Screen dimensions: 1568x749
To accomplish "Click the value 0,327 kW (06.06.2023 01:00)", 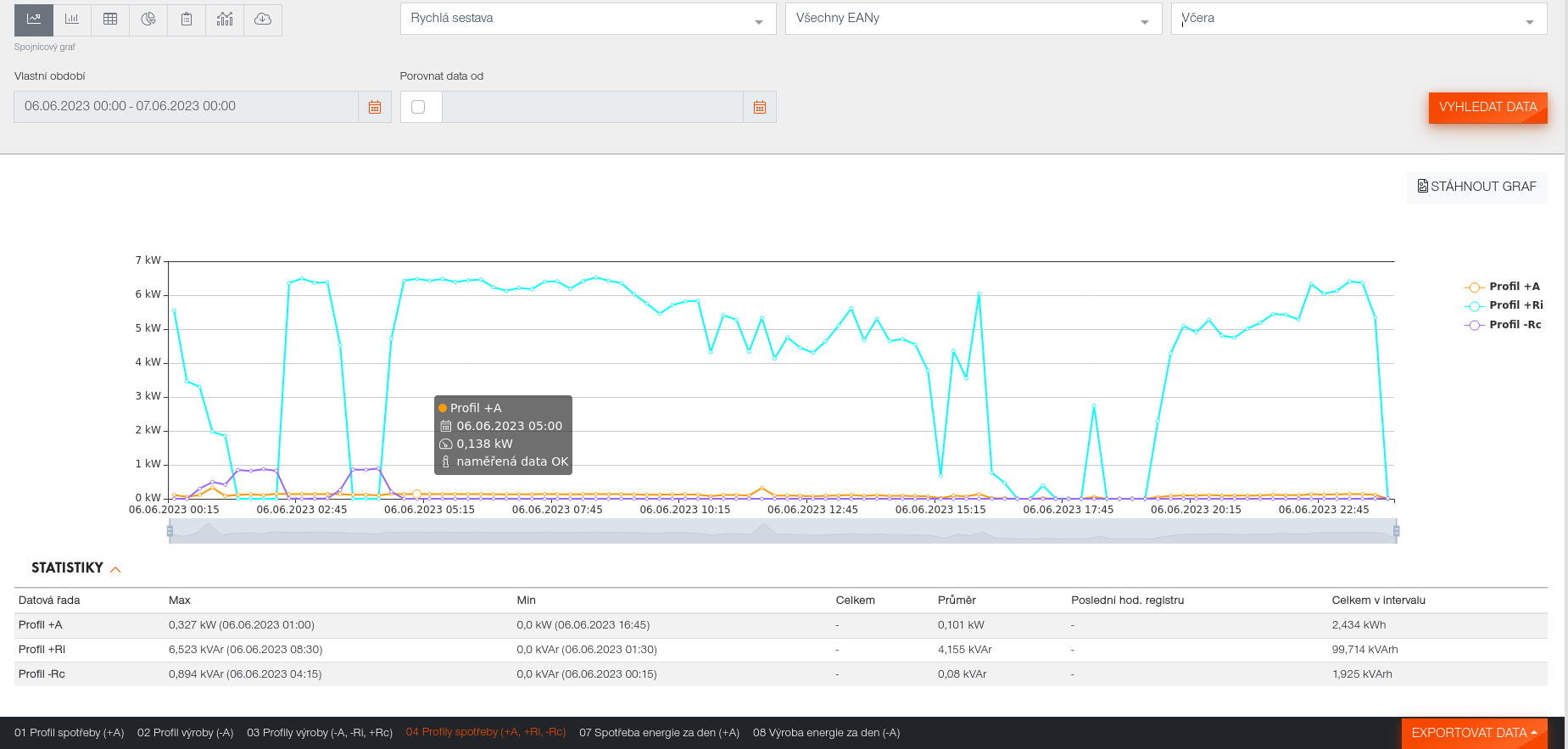I will click(242, 625).
